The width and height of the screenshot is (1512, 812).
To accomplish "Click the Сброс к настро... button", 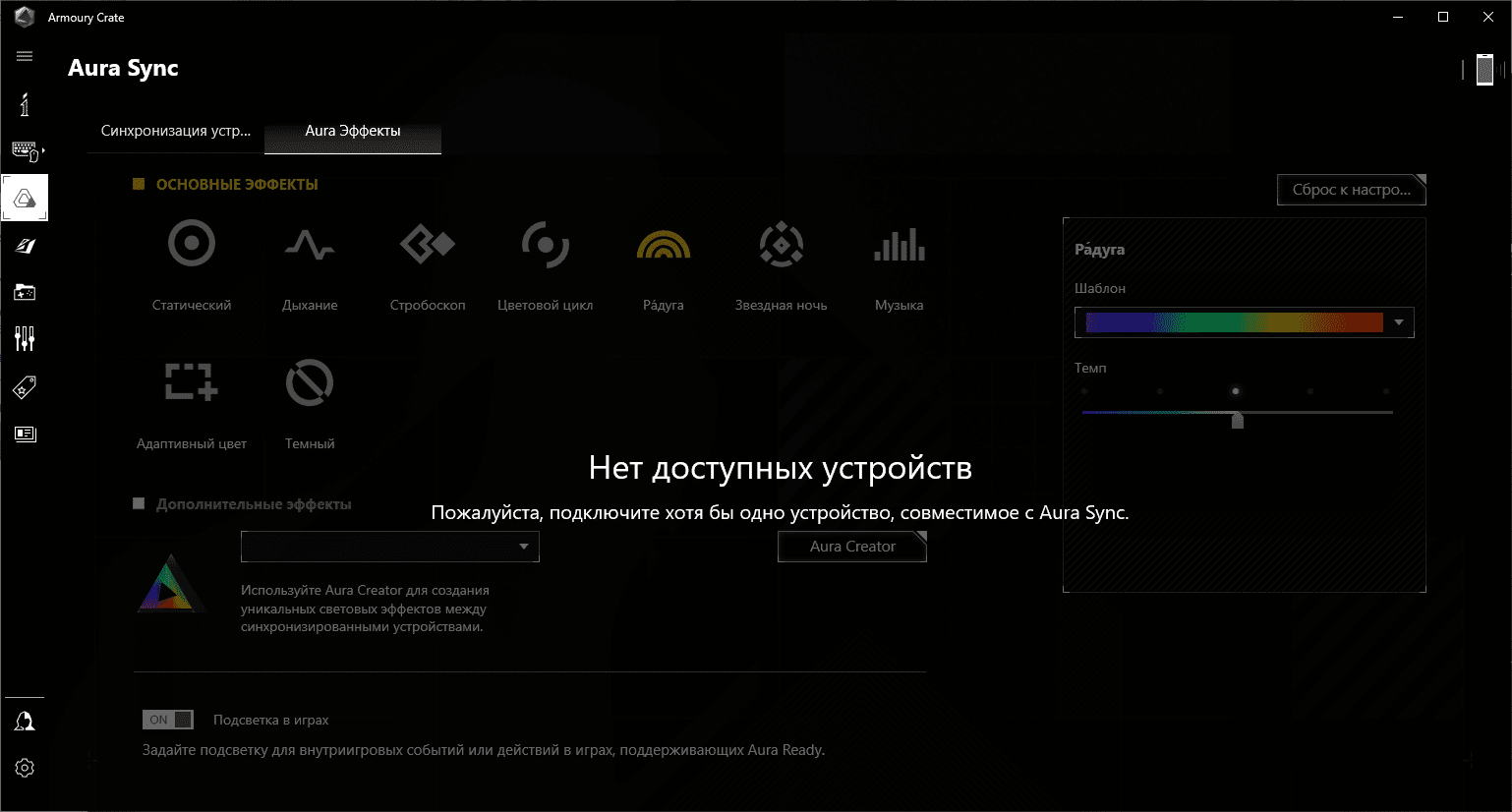I will point(1352,190).
